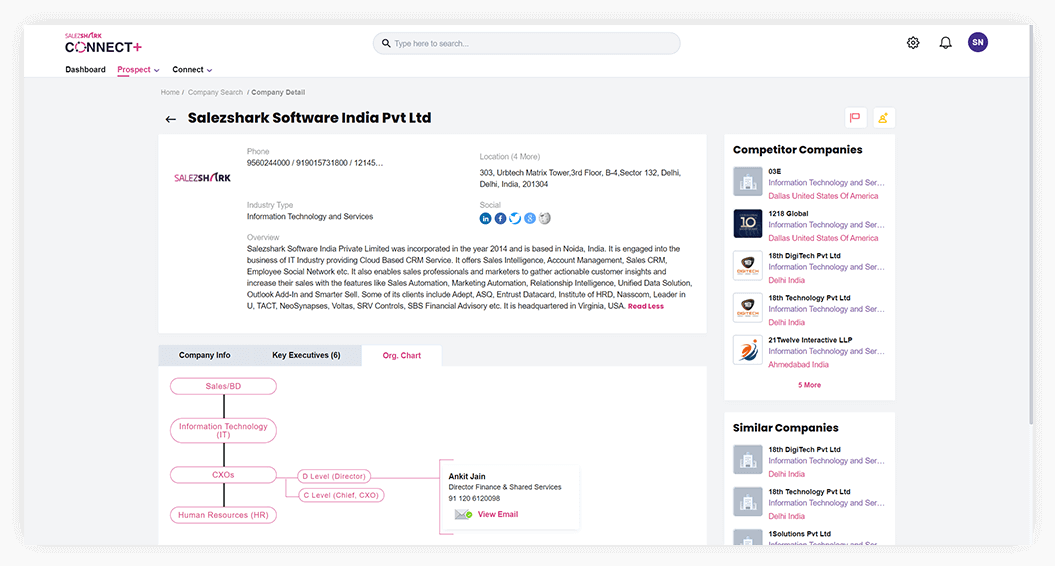Open 21Twelve Interactive LLP company name
The width and height of the screenshot is (1055, 566).
point(810,340)
